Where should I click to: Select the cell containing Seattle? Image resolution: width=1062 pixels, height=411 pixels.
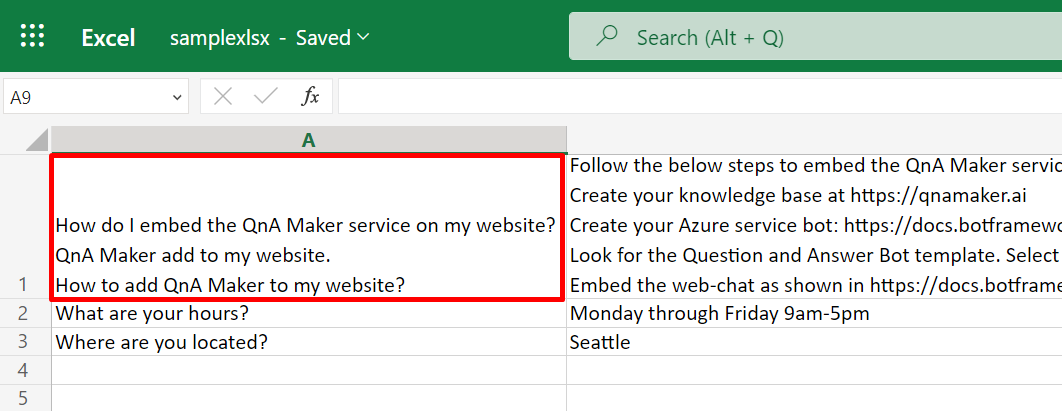[814, 341]
